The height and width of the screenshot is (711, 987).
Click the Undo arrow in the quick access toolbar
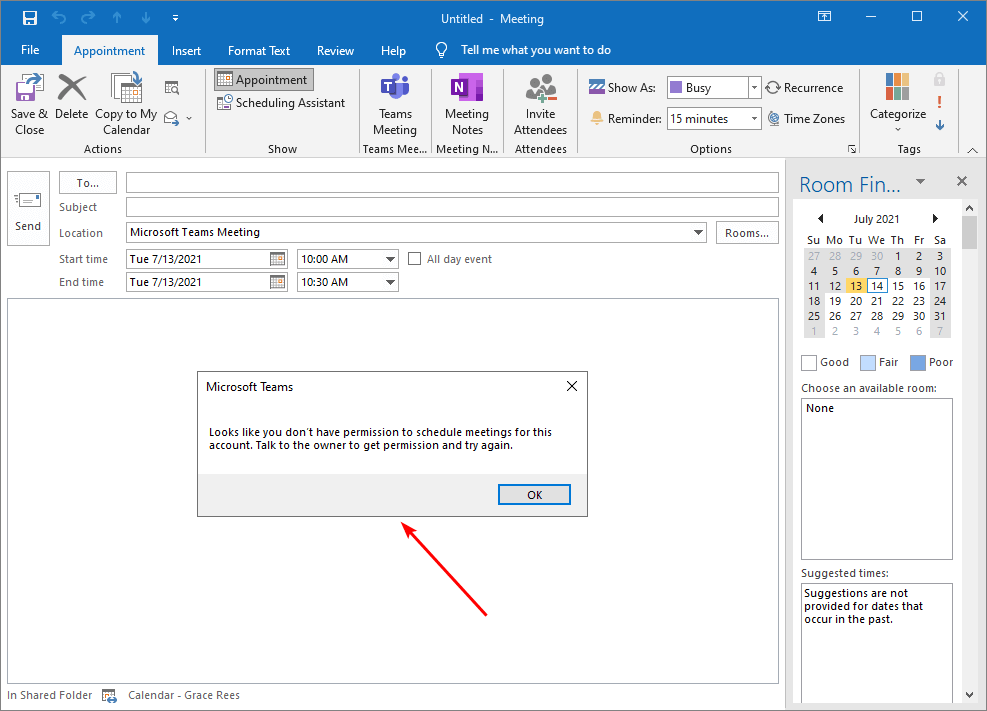click(59, 18)
